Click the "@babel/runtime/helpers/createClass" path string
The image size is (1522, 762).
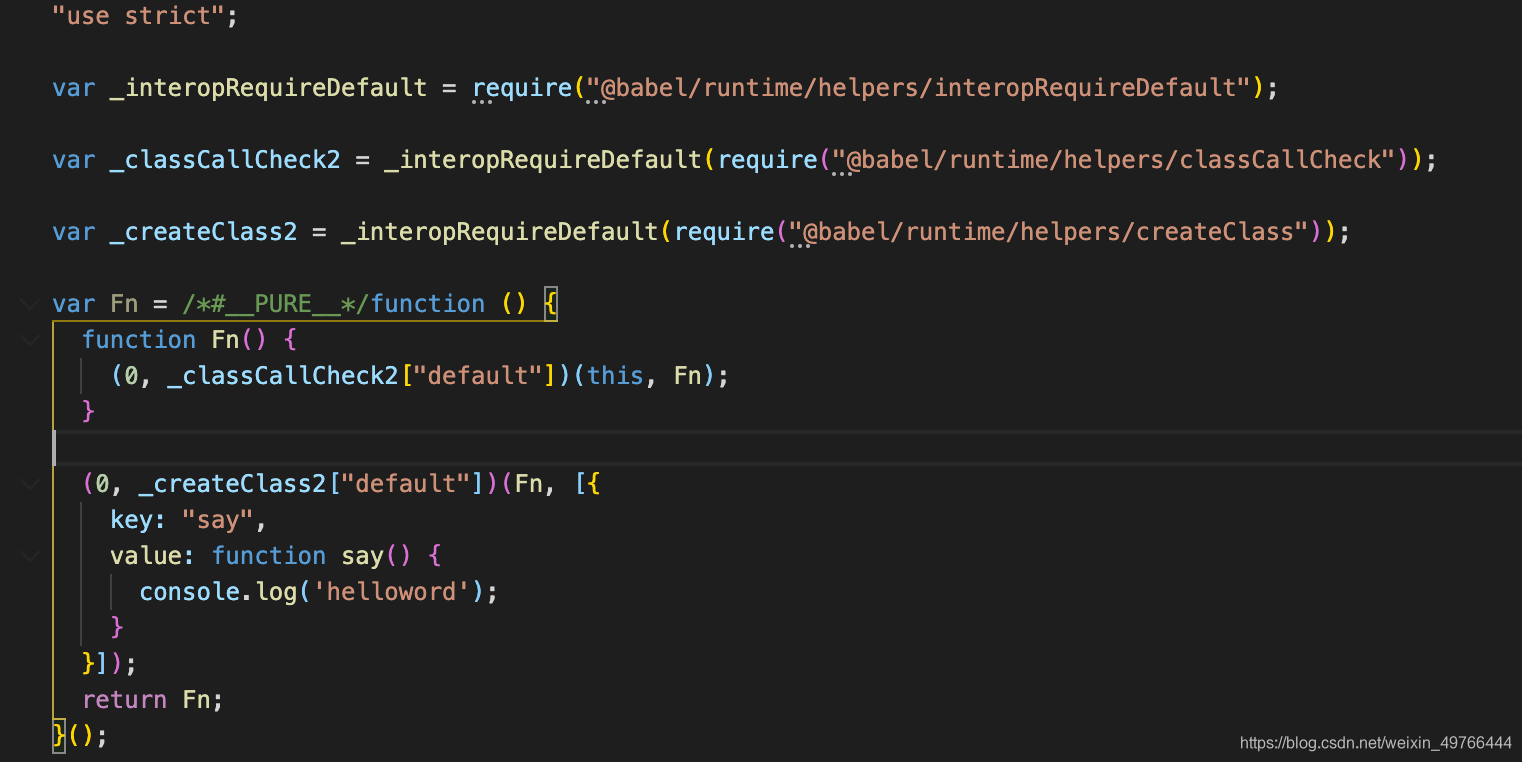(1050, 232)
